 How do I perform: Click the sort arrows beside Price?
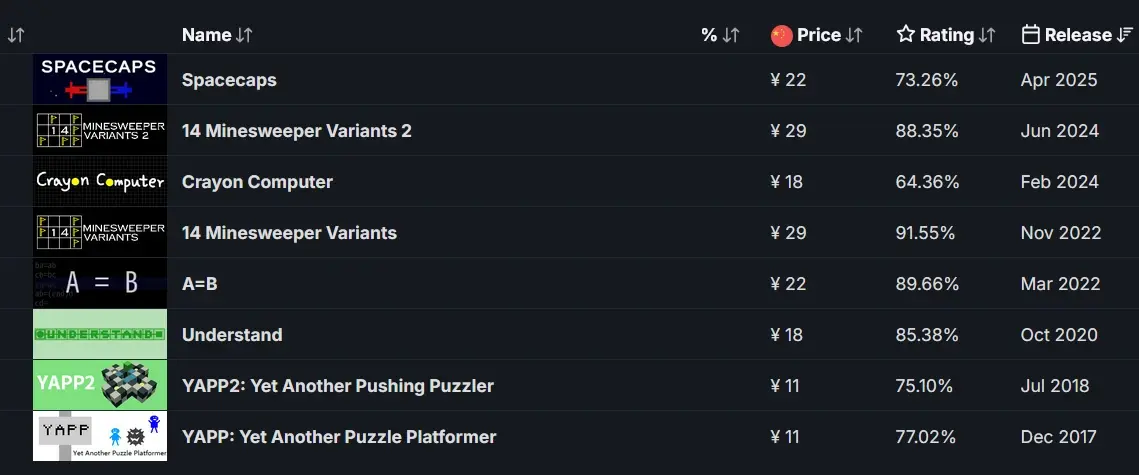(854, 35)
